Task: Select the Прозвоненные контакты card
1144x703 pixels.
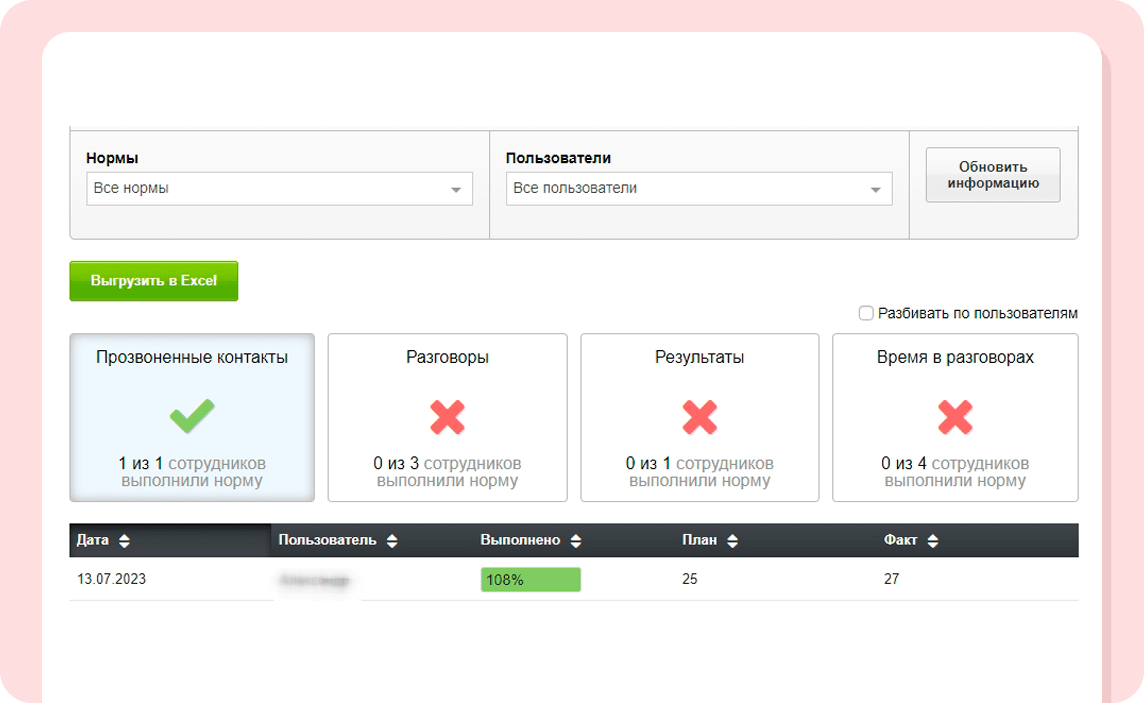Action: [x=192, y=417]
